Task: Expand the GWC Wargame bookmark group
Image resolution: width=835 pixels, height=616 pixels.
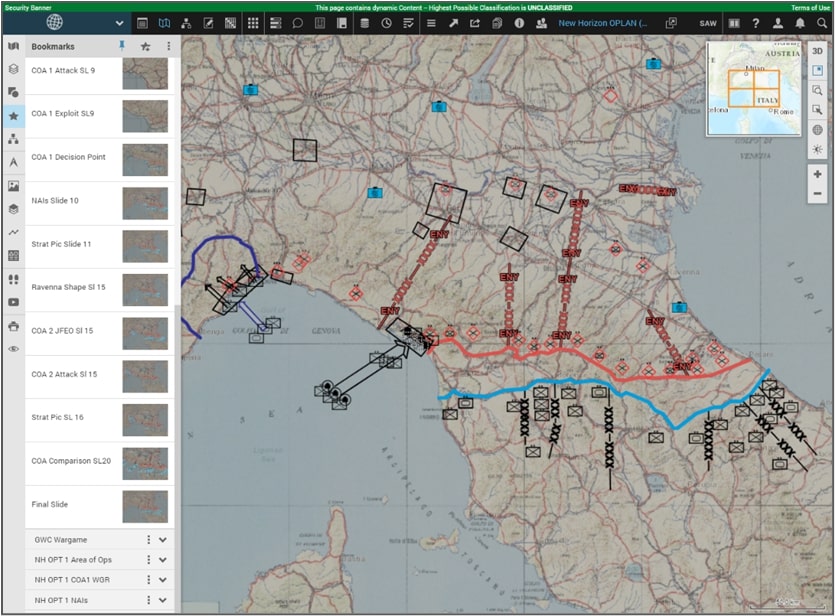Action: (163, 540)
